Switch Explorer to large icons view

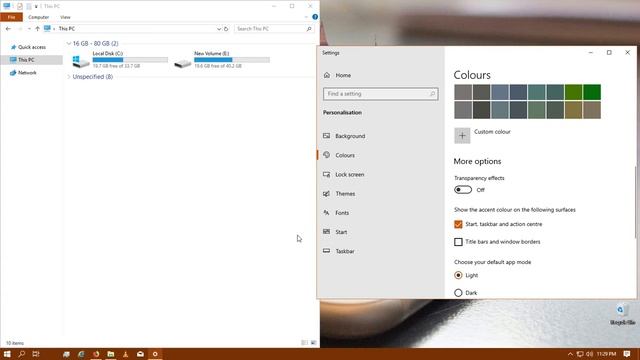click(x=313, y=343)
